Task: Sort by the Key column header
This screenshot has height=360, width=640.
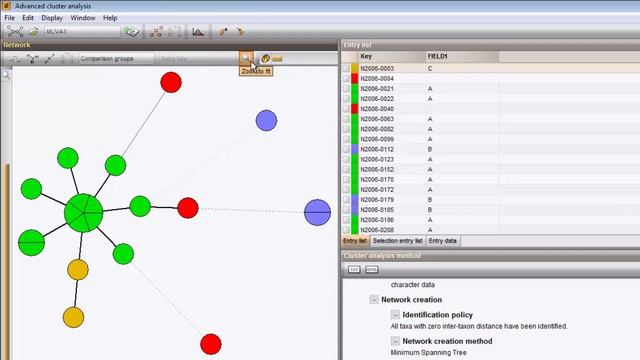Action: pos(392,56)
